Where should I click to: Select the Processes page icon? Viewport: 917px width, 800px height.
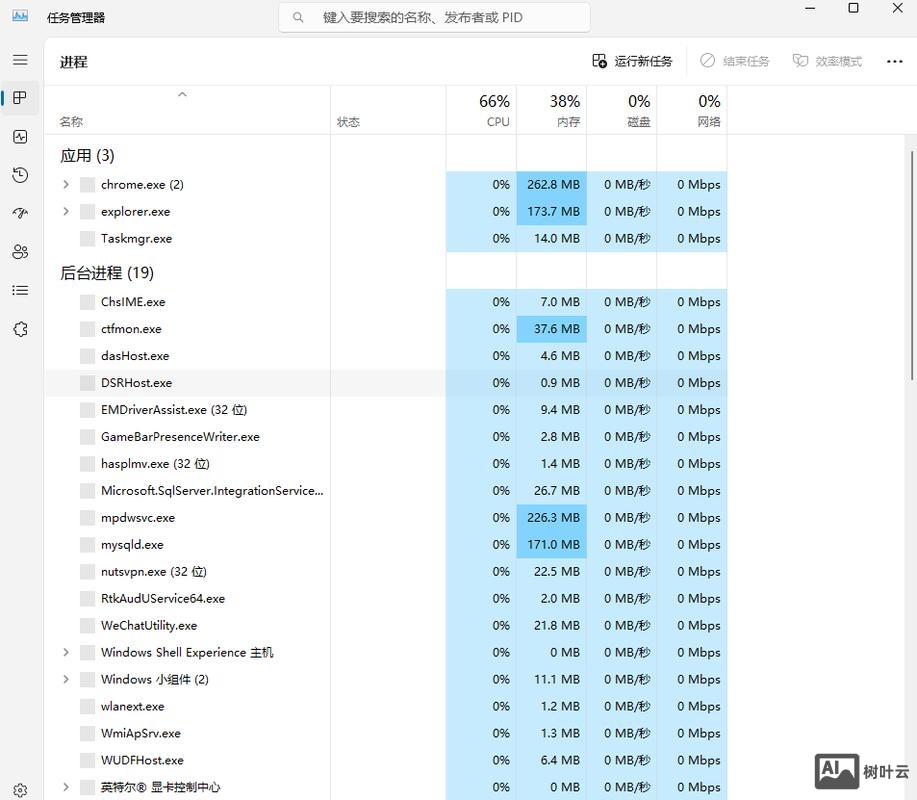pos(20,97)
